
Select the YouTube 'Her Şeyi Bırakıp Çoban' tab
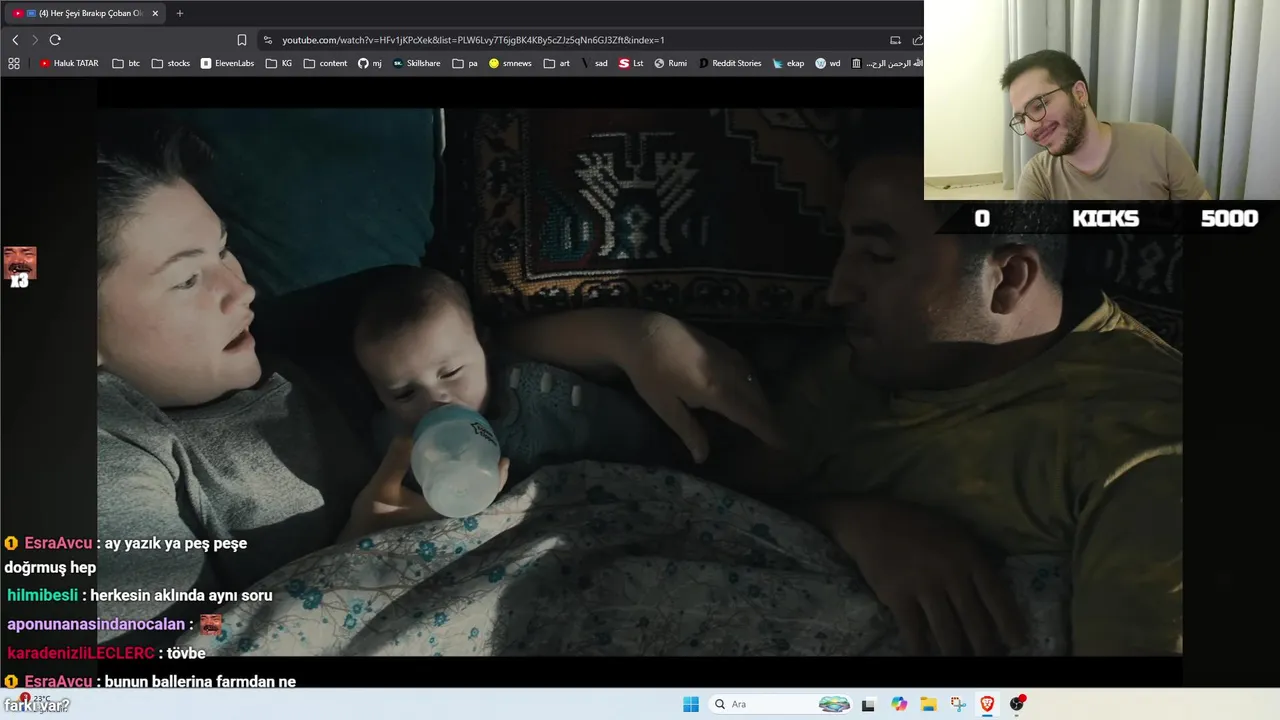pos(84,13)
